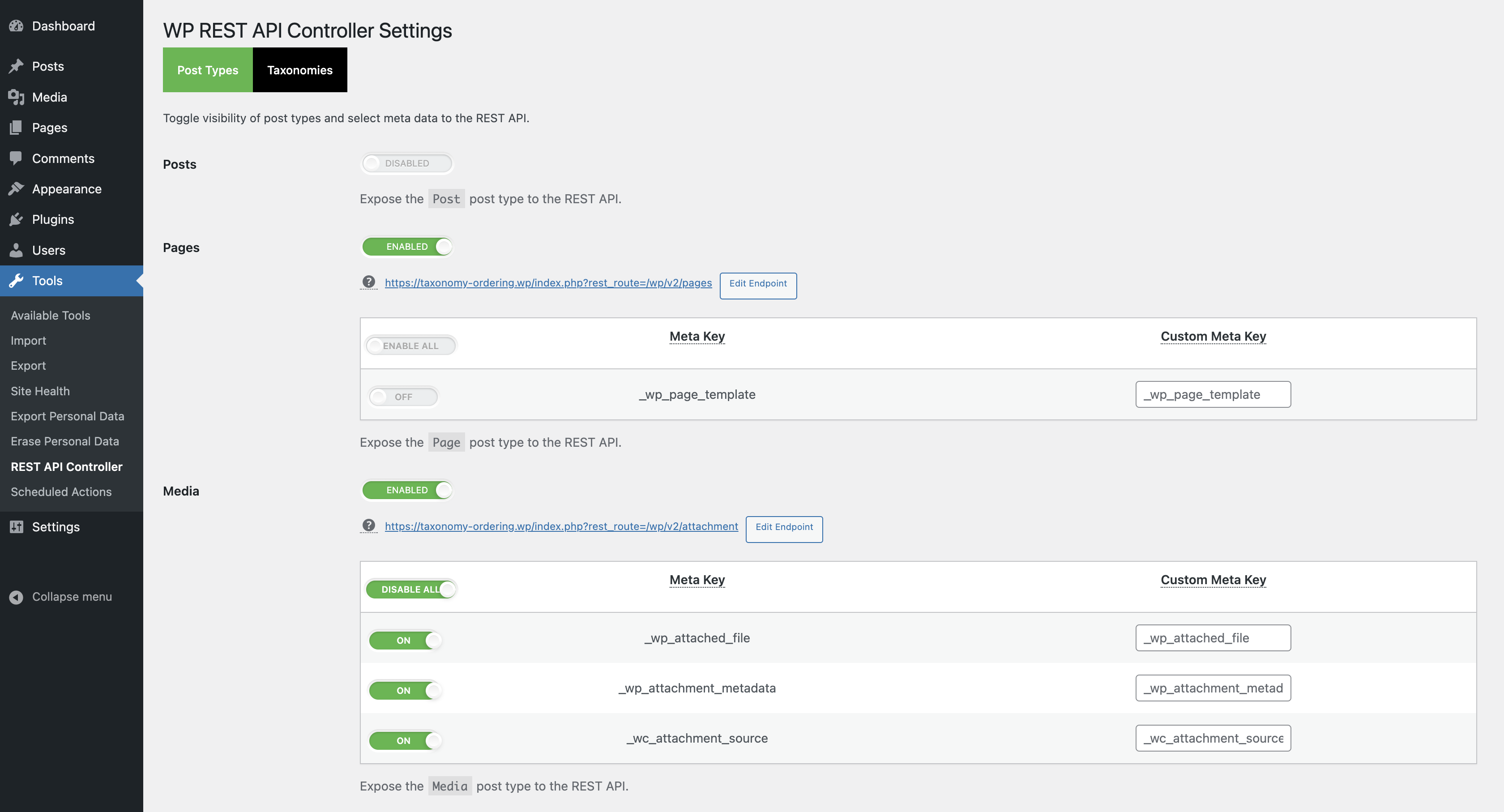Click the Settings sliders icon
The image size is (1504, 812).
tap(17, 526)
